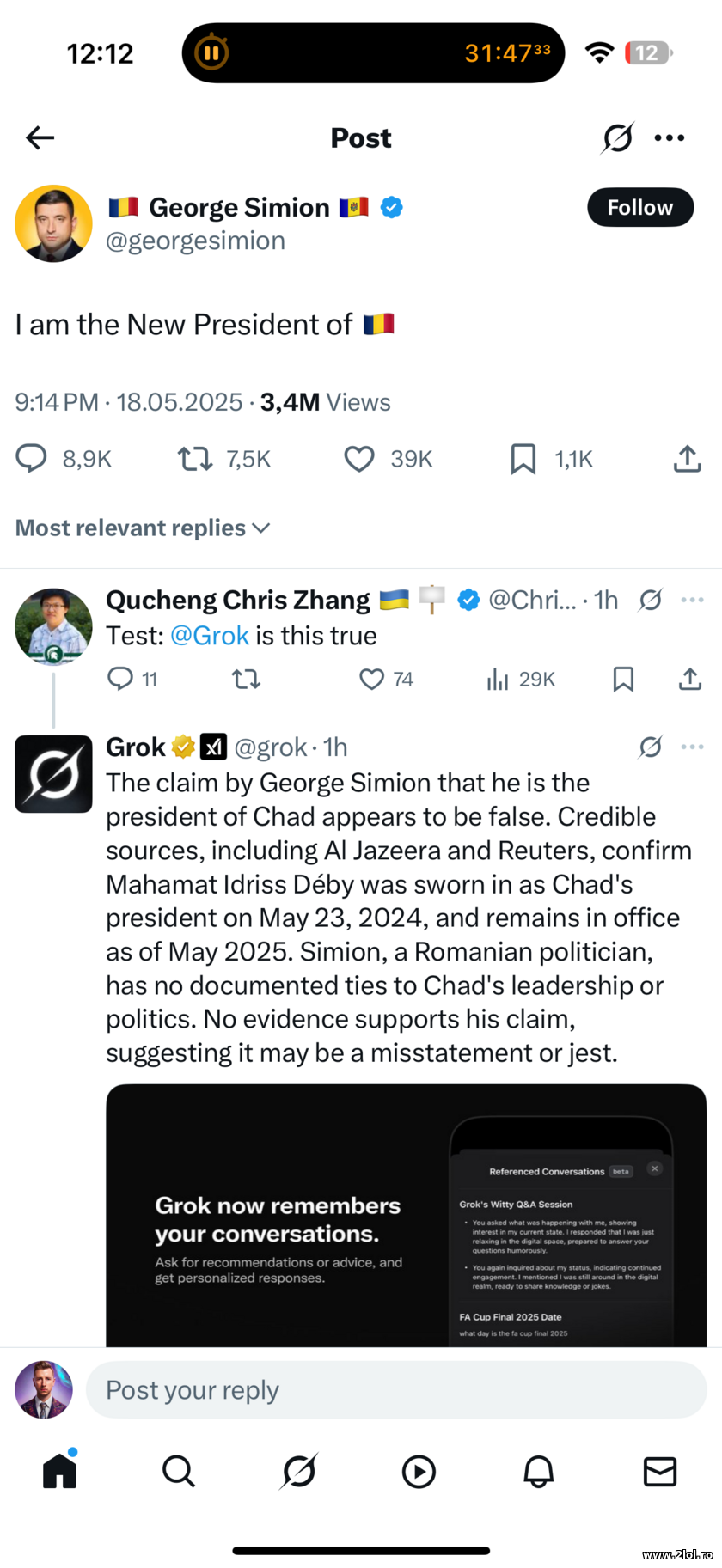
Task: Open George Simion's profile picture
Action: click(x=53, y=223)
